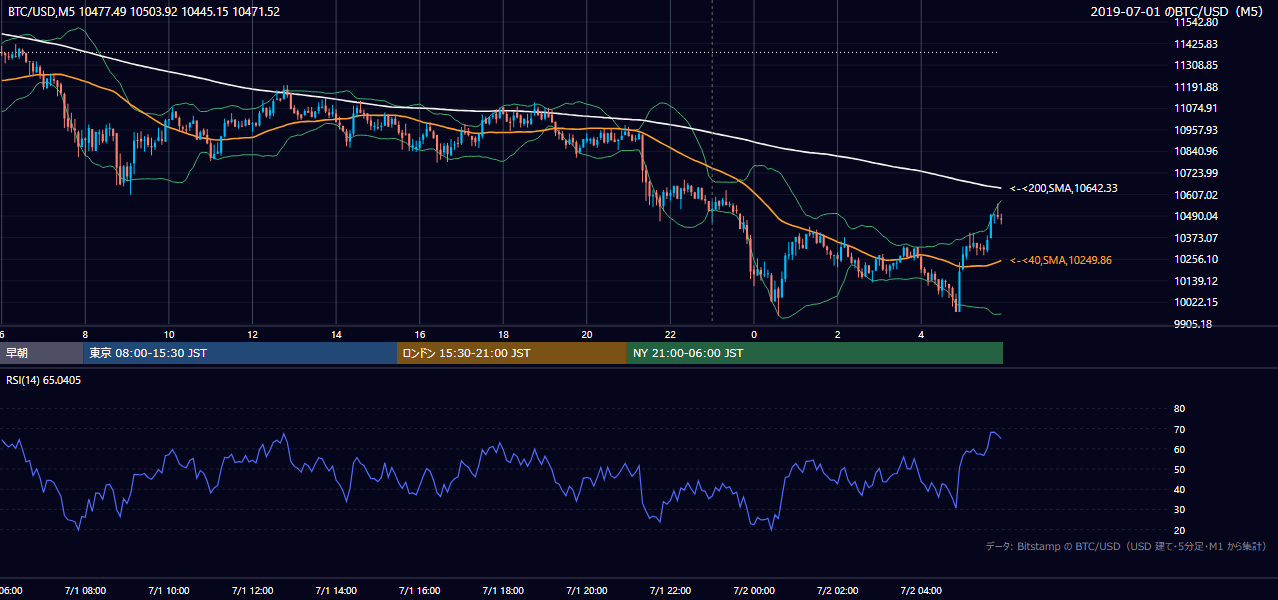Click the Bitstamp data source note
The width and height of the screenshot is (1278, 600).
click(x=1126, y=547)
